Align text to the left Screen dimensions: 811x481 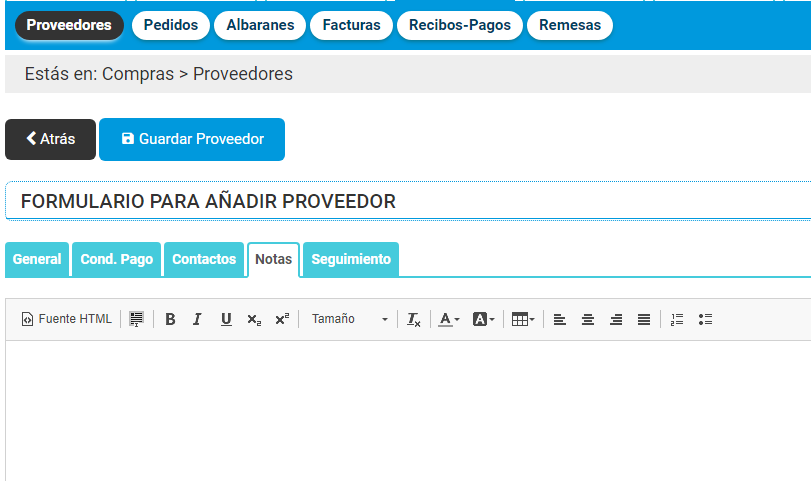coord(560,319)
